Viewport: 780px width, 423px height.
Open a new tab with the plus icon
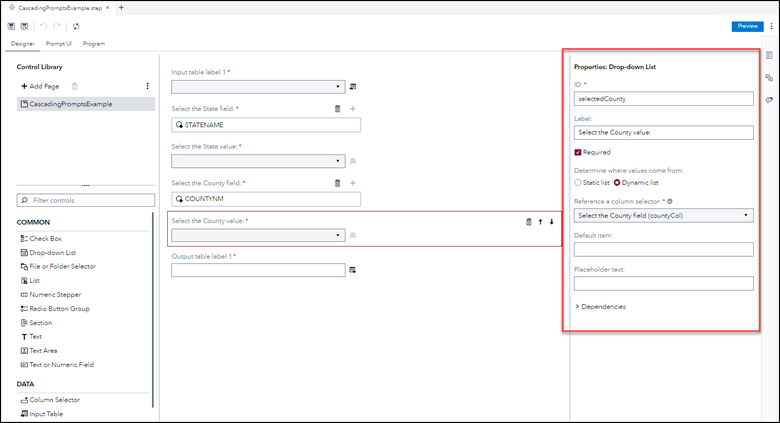coord(121,7)
